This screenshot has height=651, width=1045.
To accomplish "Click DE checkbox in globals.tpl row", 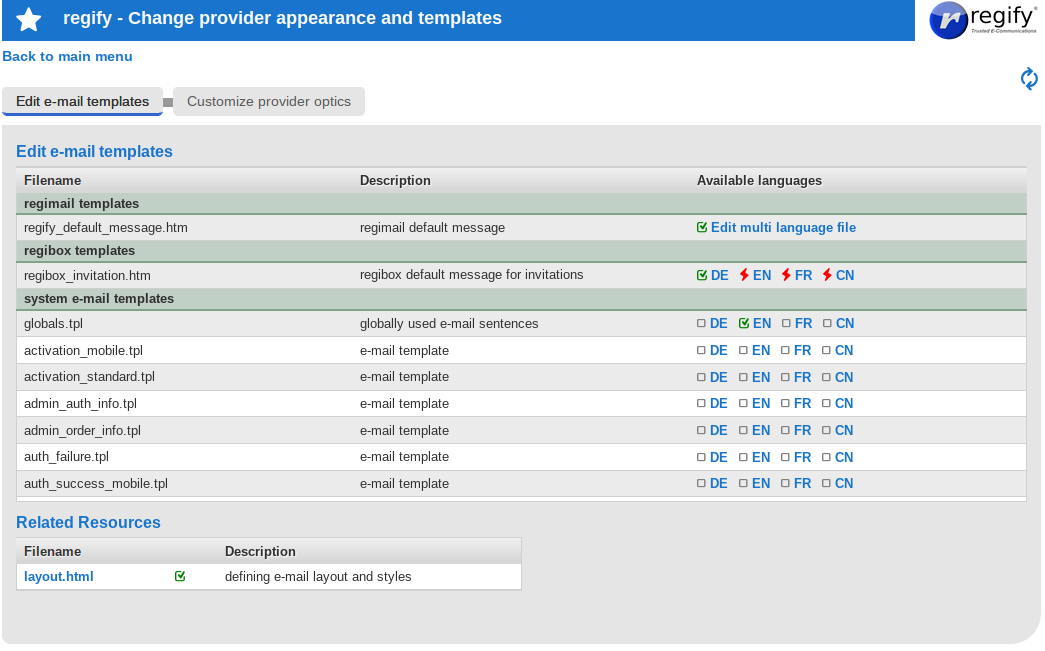I will click(x=701, y=323).
